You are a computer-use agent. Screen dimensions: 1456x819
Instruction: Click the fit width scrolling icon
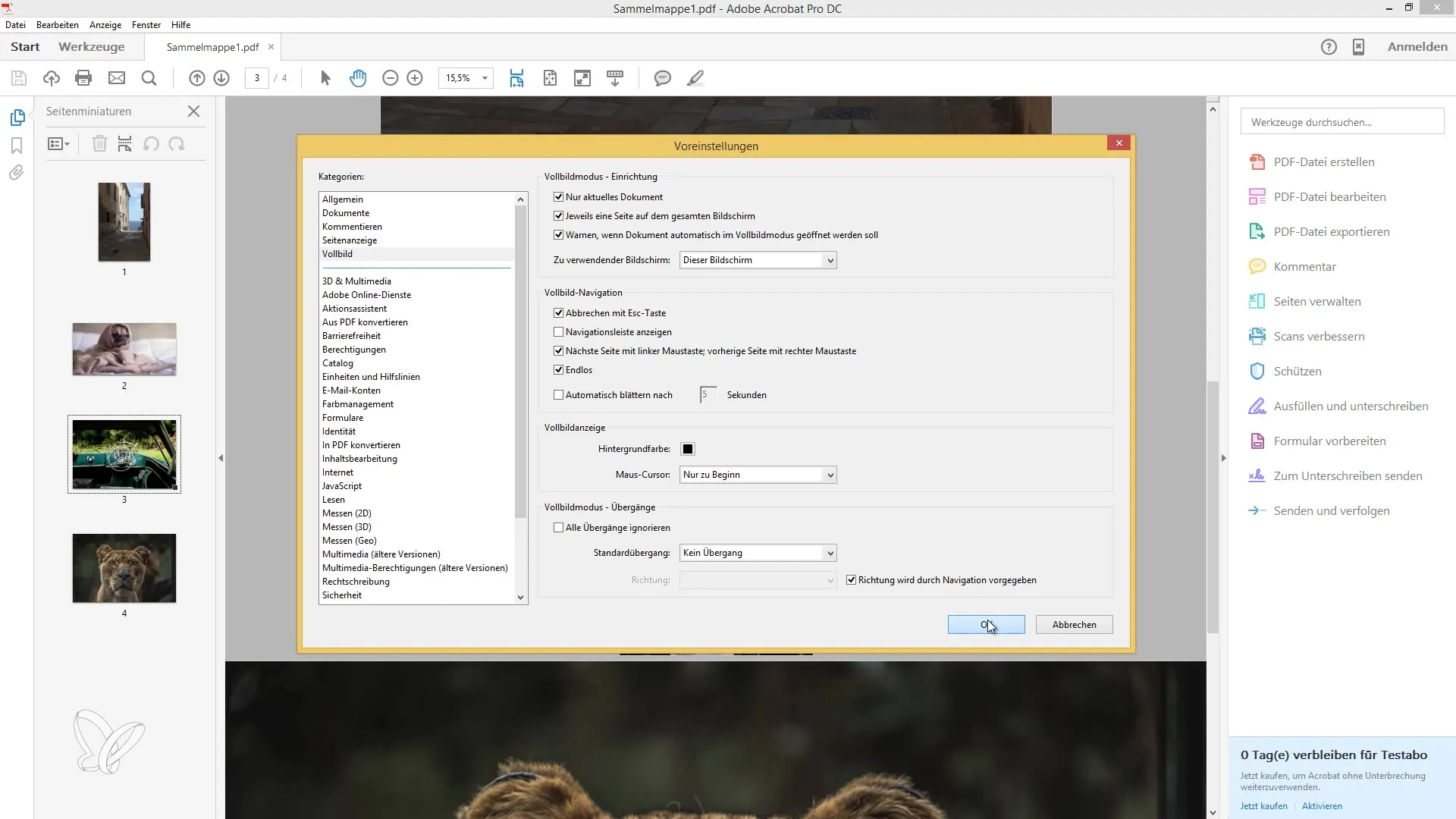pyautogui.click(x=516, y=78)
